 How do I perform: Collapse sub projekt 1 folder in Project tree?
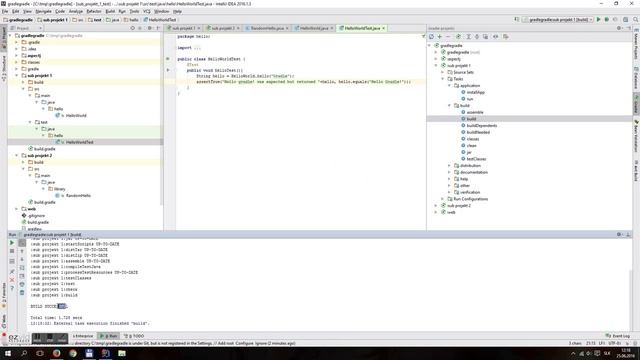tap(17, 76)
